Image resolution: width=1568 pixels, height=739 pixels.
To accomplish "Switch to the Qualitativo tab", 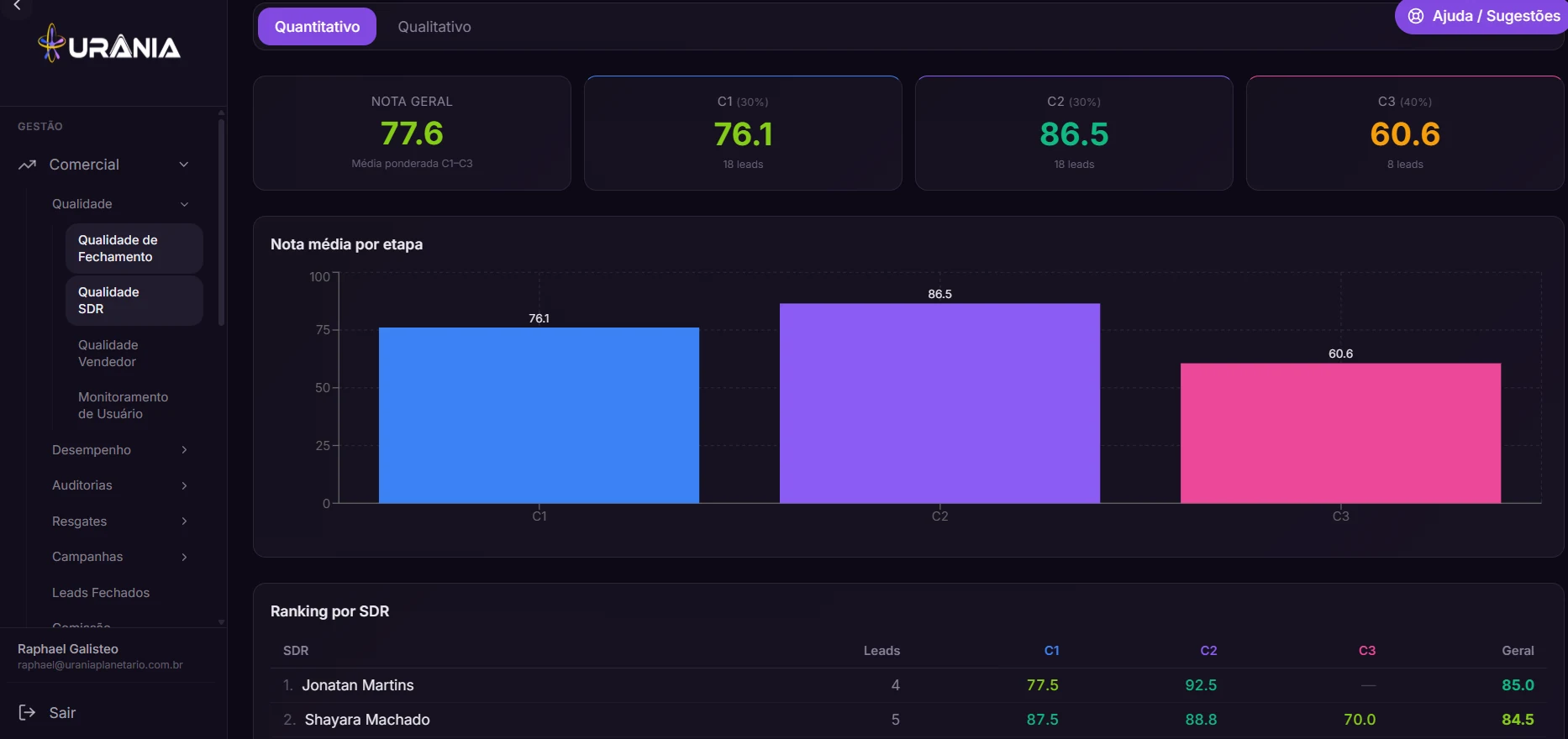I will click(x=434, y=27).
